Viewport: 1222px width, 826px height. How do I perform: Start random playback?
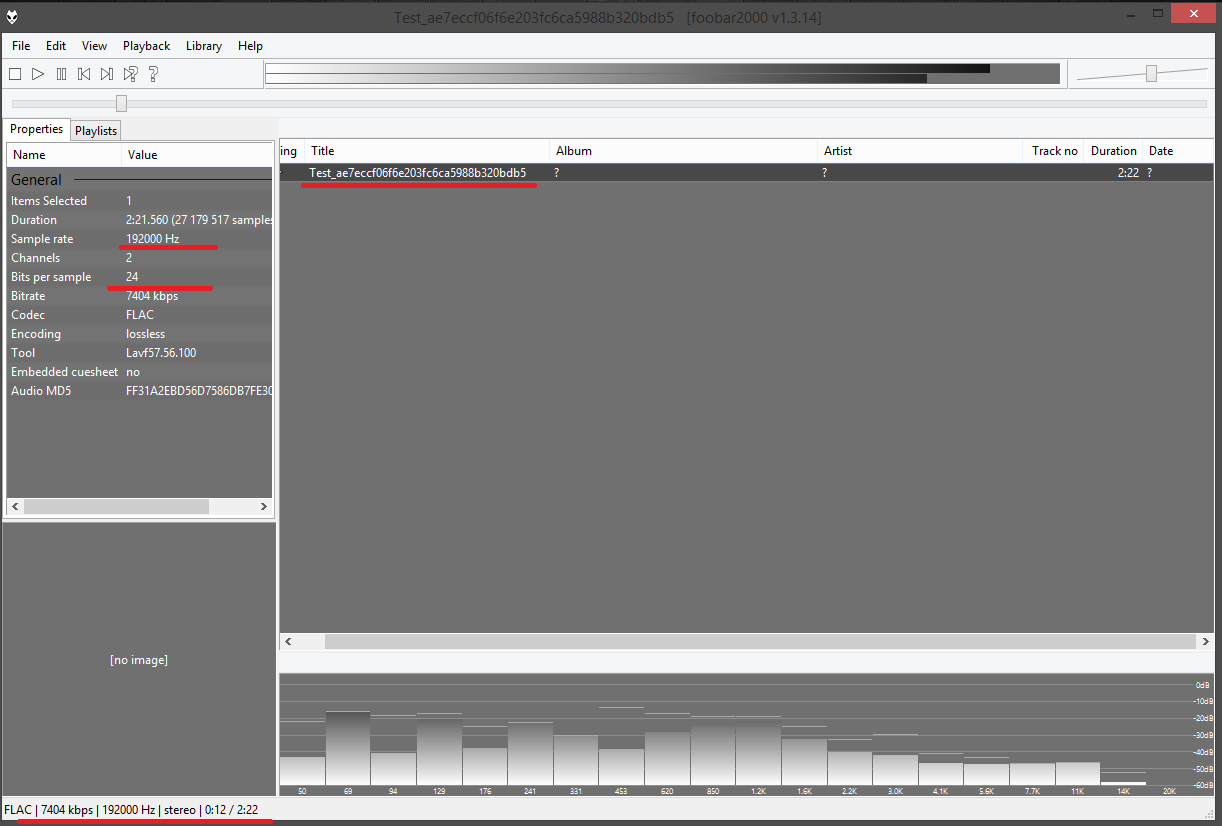tap(130, 74)
